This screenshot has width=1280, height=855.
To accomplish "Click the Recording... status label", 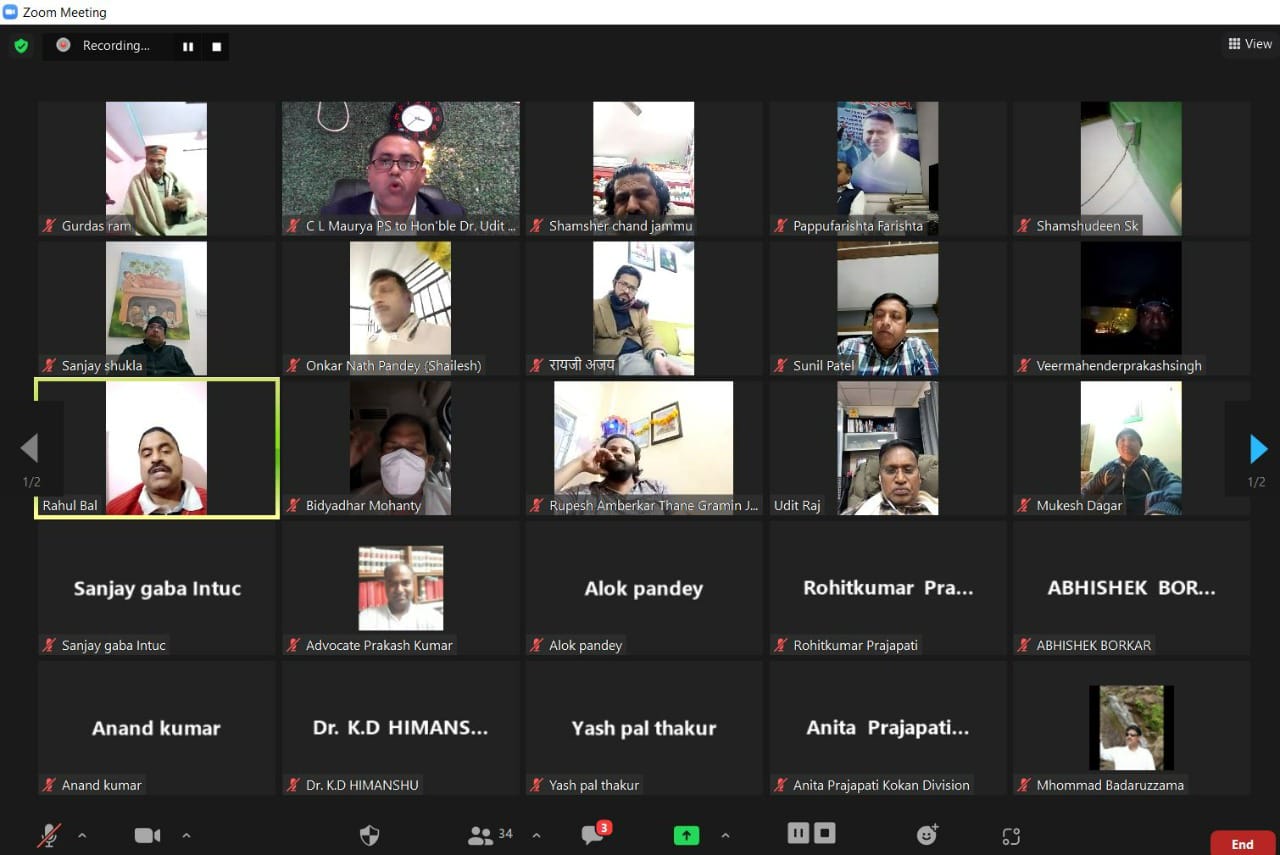I will [116, 45].
